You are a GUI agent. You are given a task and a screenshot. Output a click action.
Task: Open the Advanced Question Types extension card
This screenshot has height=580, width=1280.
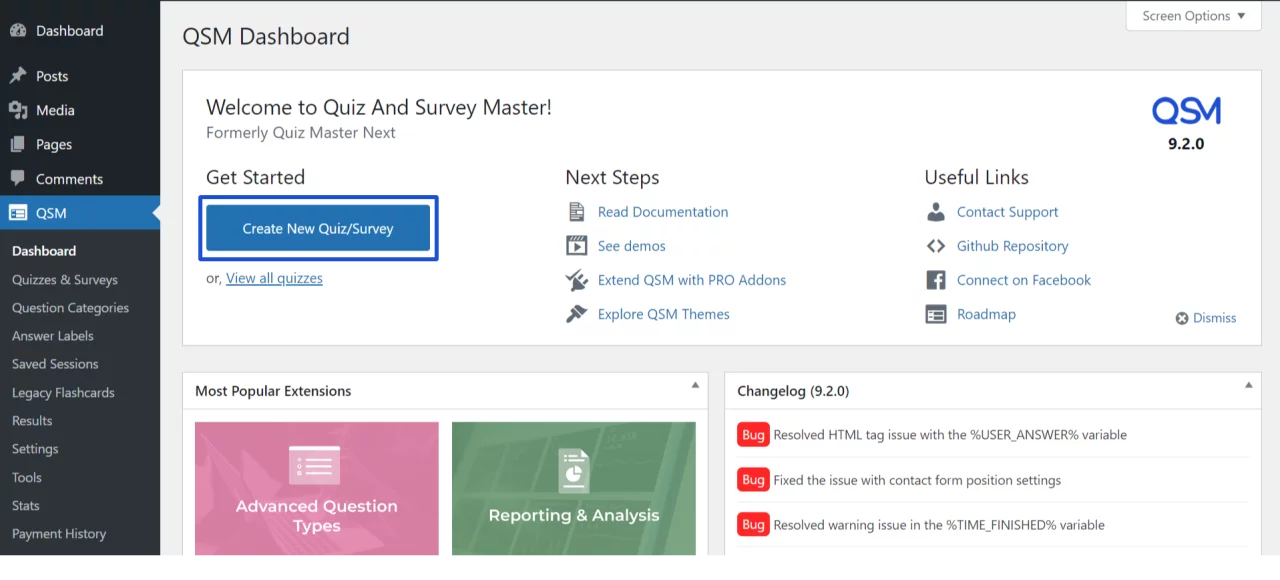click(x=317, y=488)
